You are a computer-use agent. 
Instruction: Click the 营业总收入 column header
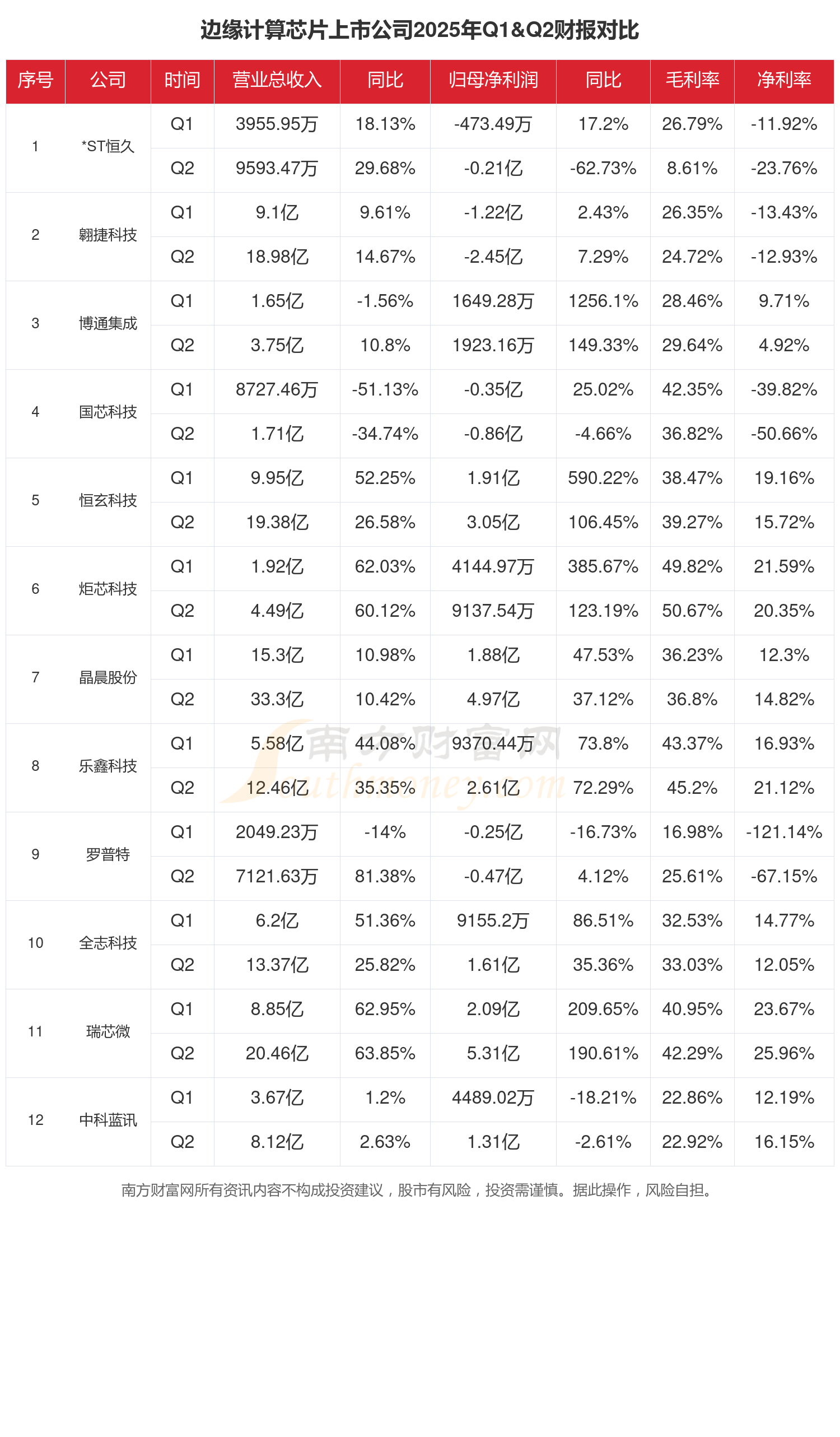(x=277, y=81)
